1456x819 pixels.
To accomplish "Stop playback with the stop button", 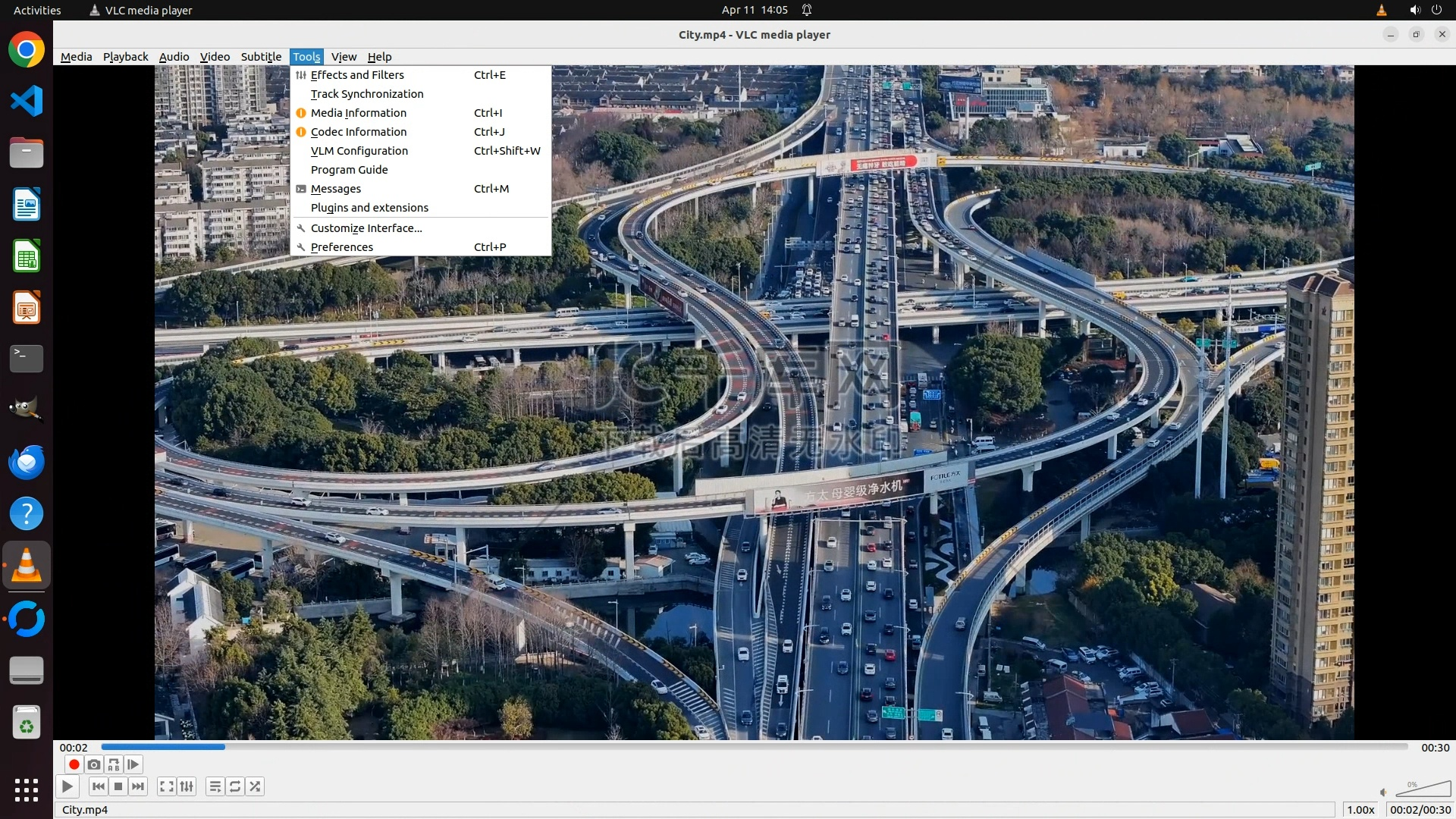I will pos(118,786).
